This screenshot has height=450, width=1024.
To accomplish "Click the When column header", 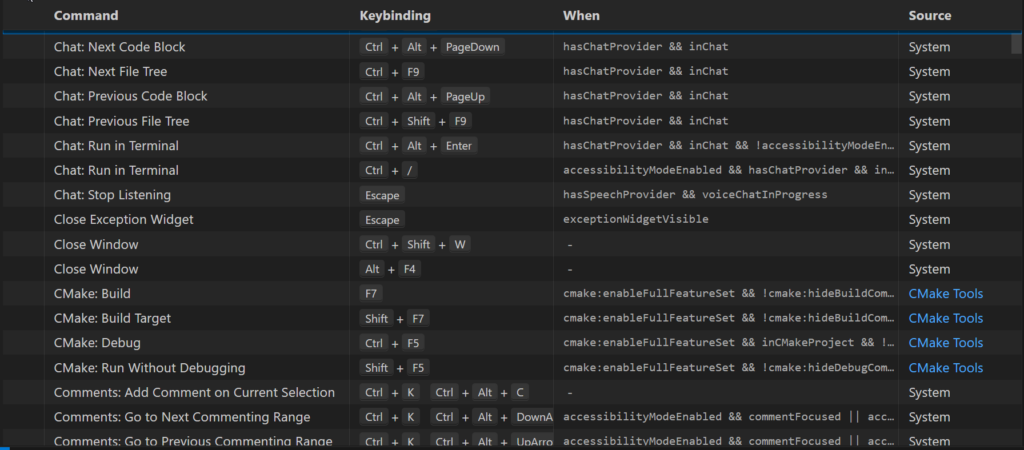I will [x=581, y=16].
